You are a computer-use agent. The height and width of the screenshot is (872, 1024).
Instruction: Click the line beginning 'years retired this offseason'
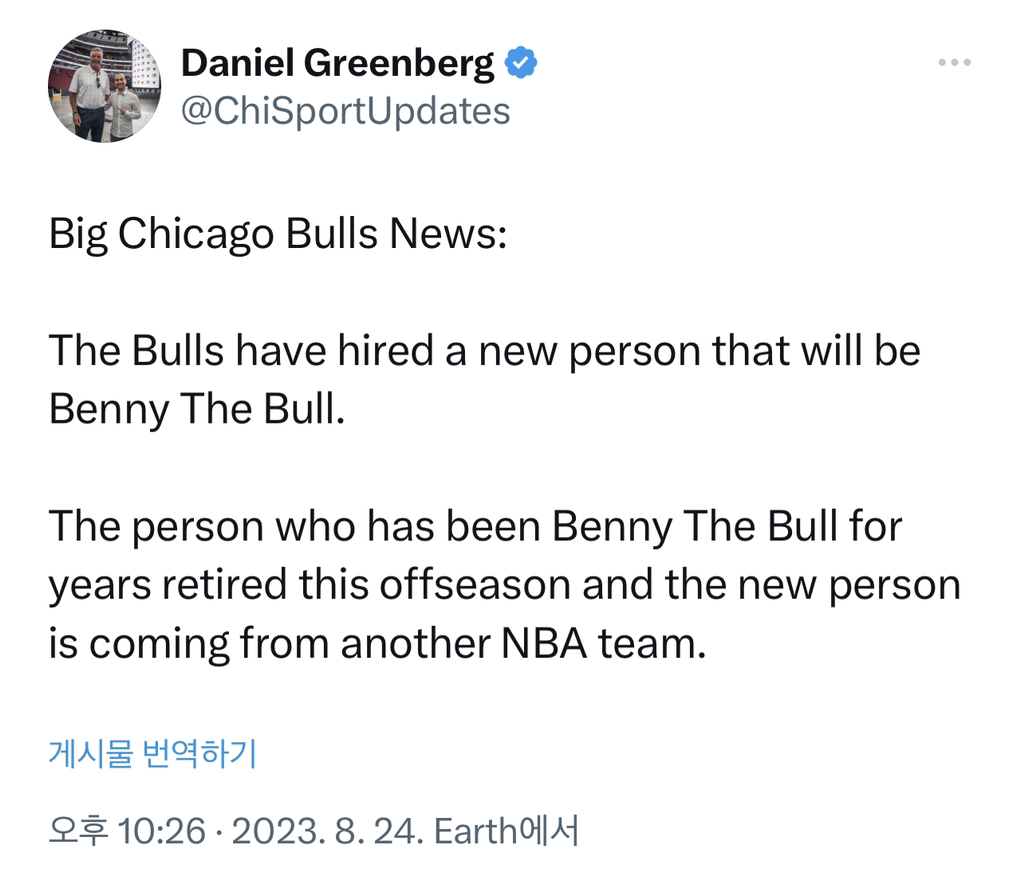504,585
